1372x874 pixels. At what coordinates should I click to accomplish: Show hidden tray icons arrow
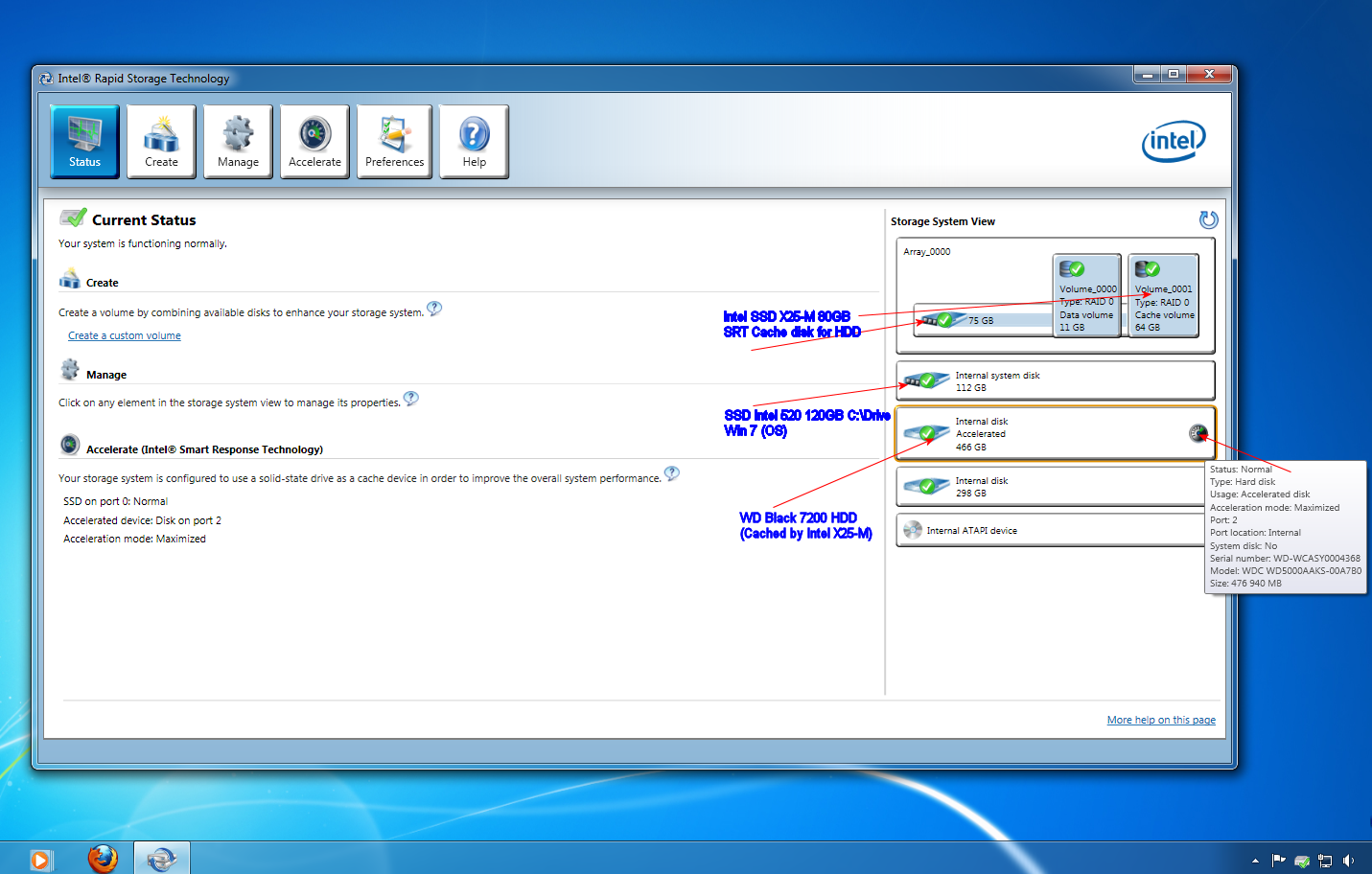(x=1255, y=861)
